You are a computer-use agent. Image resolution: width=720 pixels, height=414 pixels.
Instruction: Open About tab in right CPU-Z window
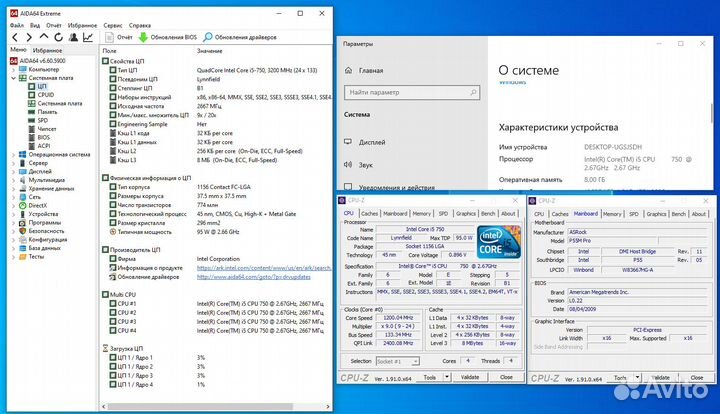pyautogui.click(x=699, y=214)
